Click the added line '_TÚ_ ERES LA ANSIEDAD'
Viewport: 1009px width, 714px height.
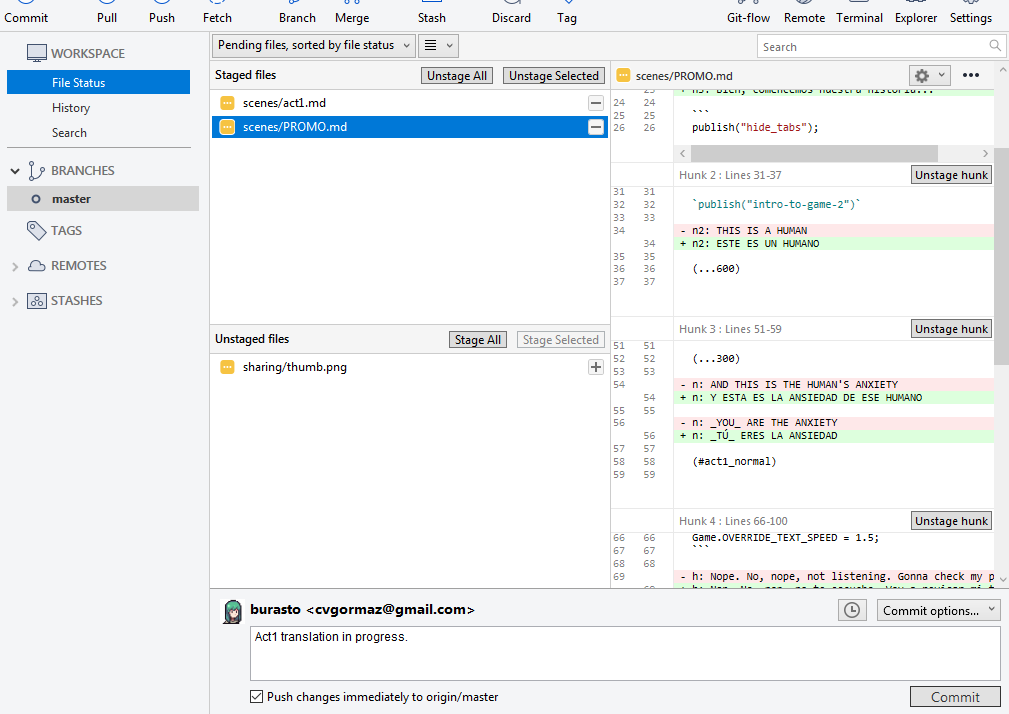pos(833,435)
